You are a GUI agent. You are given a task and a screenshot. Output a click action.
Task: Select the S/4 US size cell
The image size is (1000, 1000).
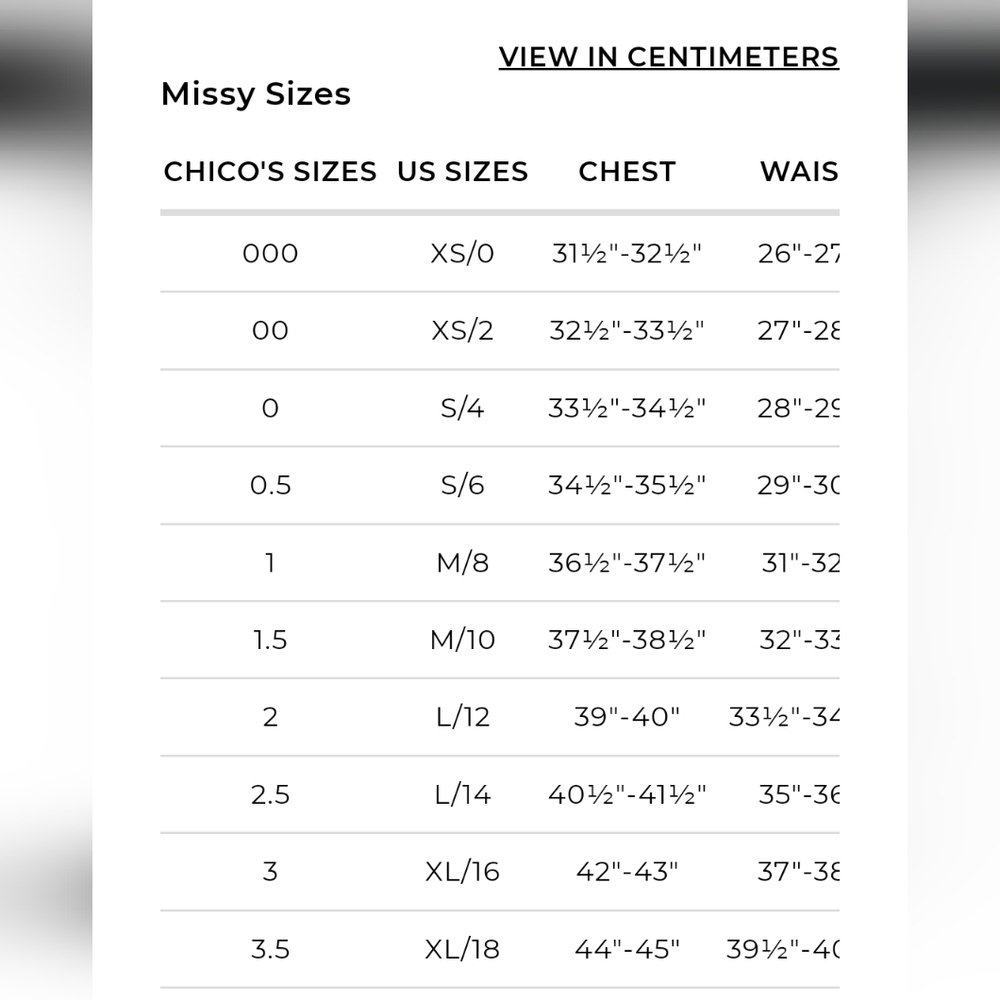click(462, 408)
